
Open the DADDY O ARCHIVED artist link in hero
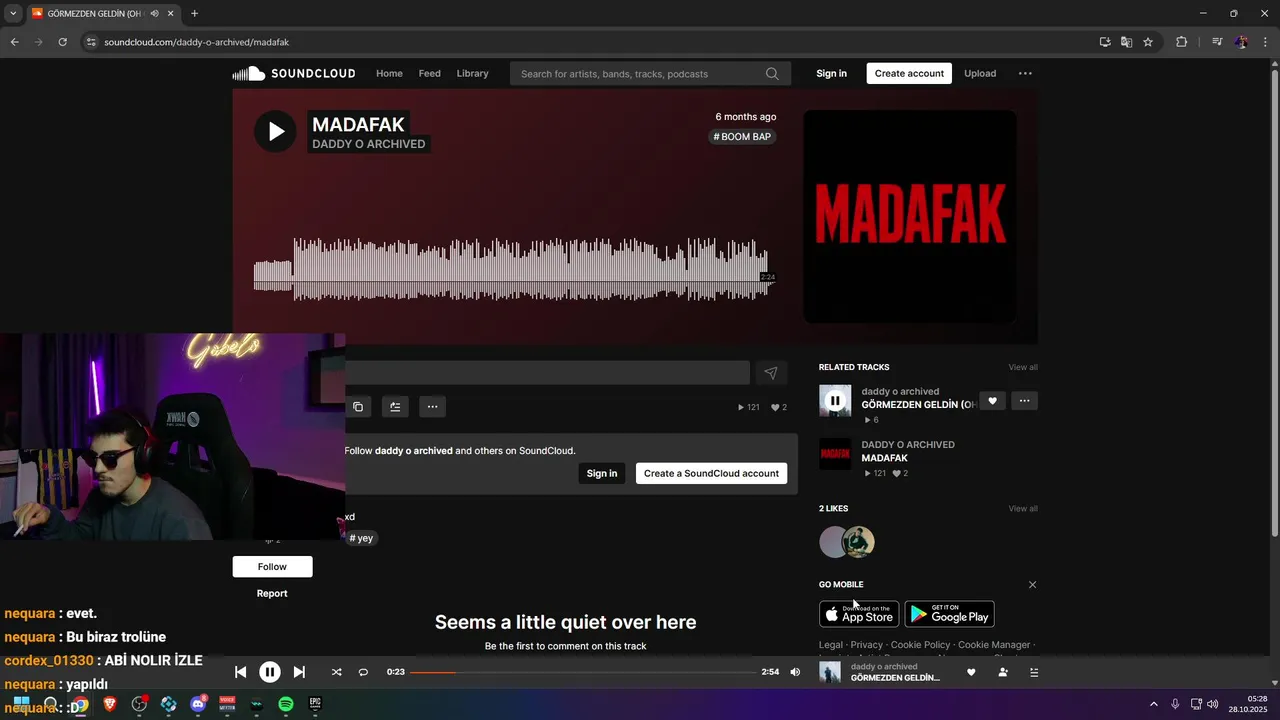(x=368, y=144)
